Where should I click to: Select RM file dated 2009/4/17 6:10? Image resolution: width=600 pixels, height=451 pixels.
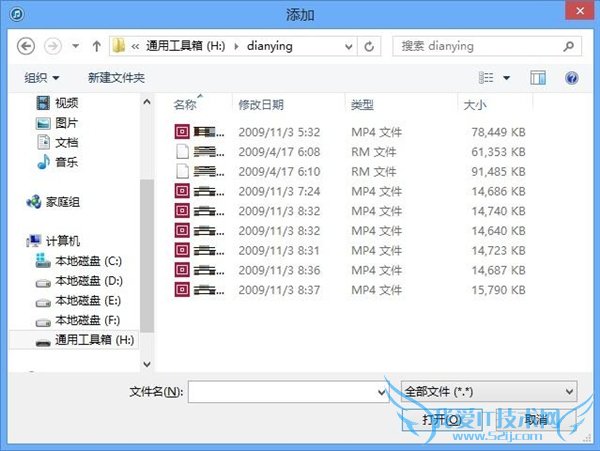pos(350,172)
